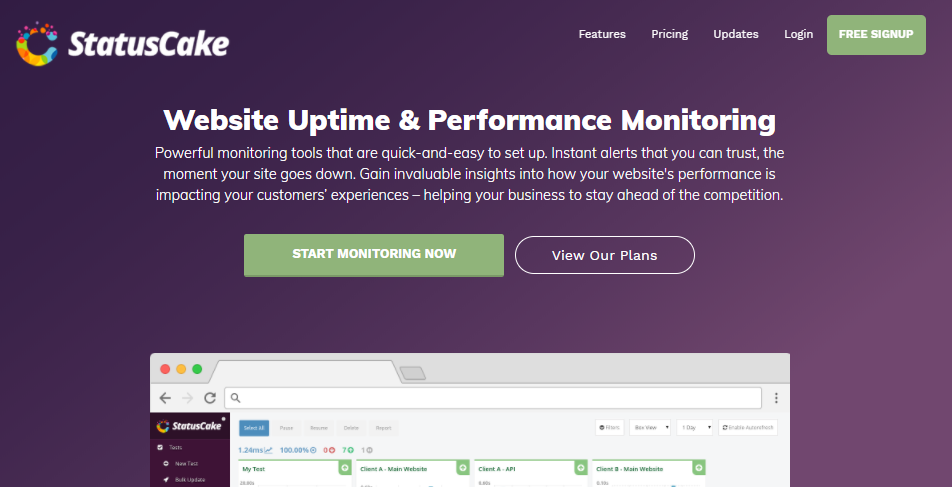Click the Select All button

[254, 428]
